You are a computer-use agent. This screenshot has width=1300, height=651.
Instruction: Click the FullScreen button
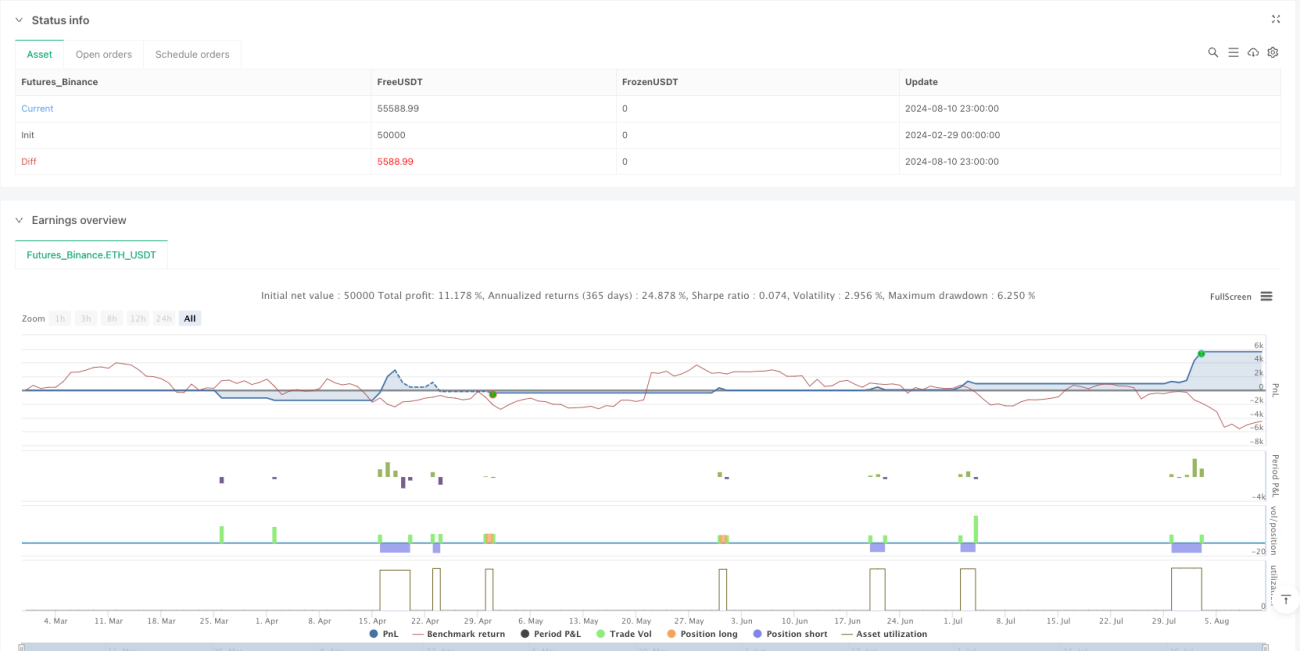(1230, 296)
